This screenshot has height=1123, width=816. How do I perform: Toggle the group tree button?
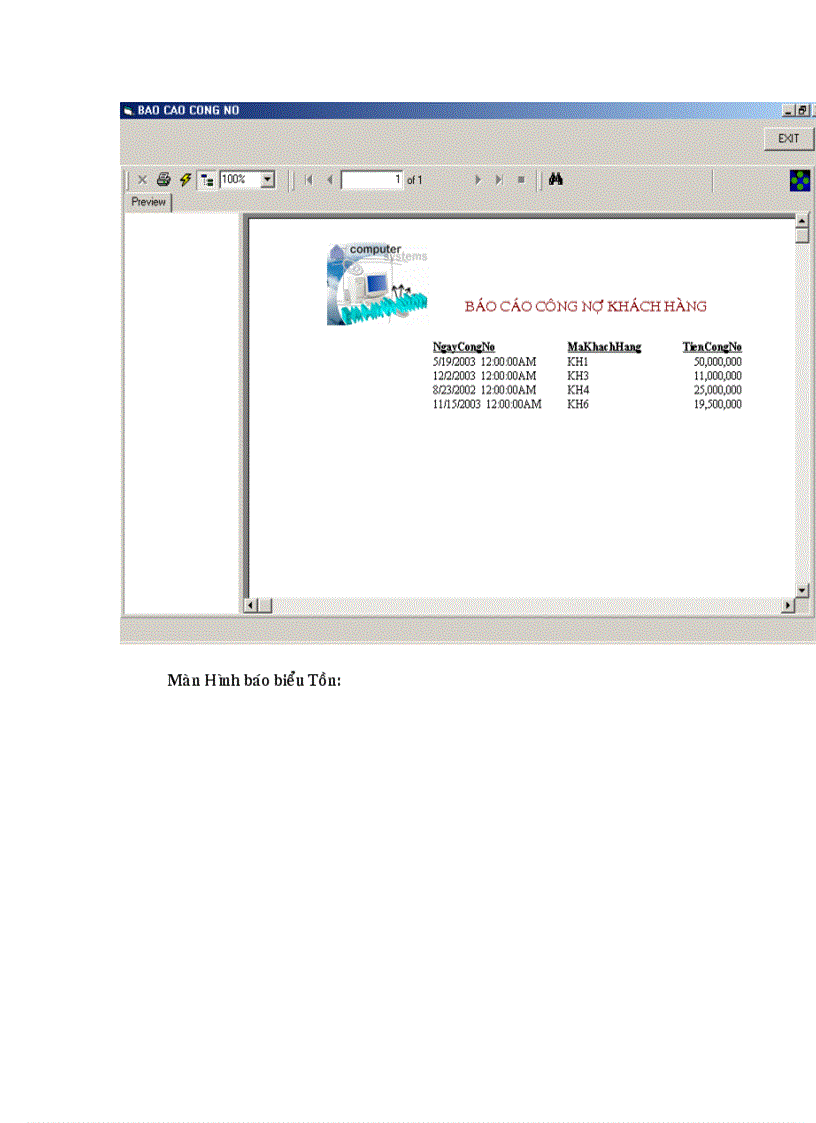(207, 180)
